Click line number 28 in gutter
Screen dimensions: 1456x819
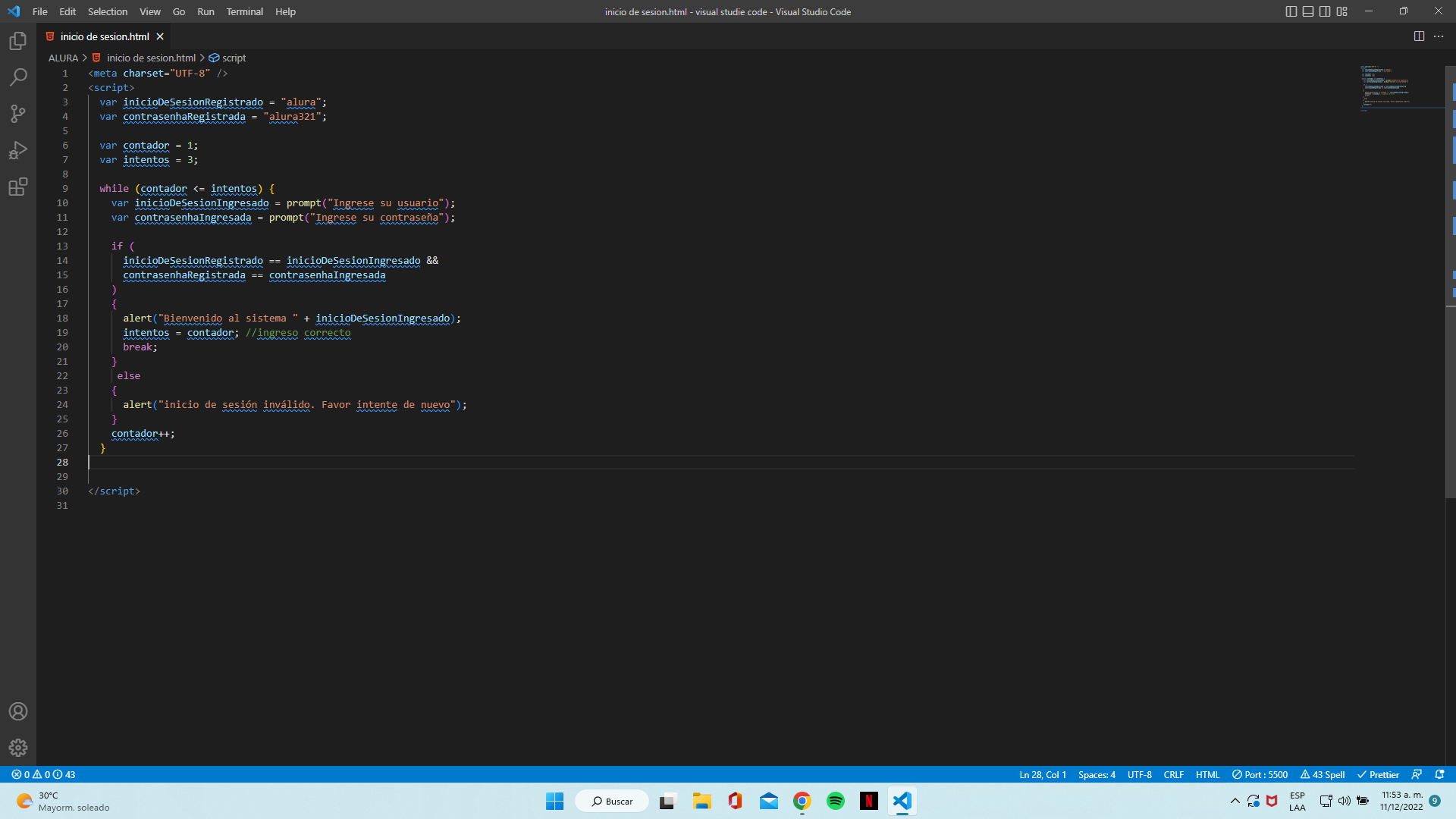pos(62,462)
